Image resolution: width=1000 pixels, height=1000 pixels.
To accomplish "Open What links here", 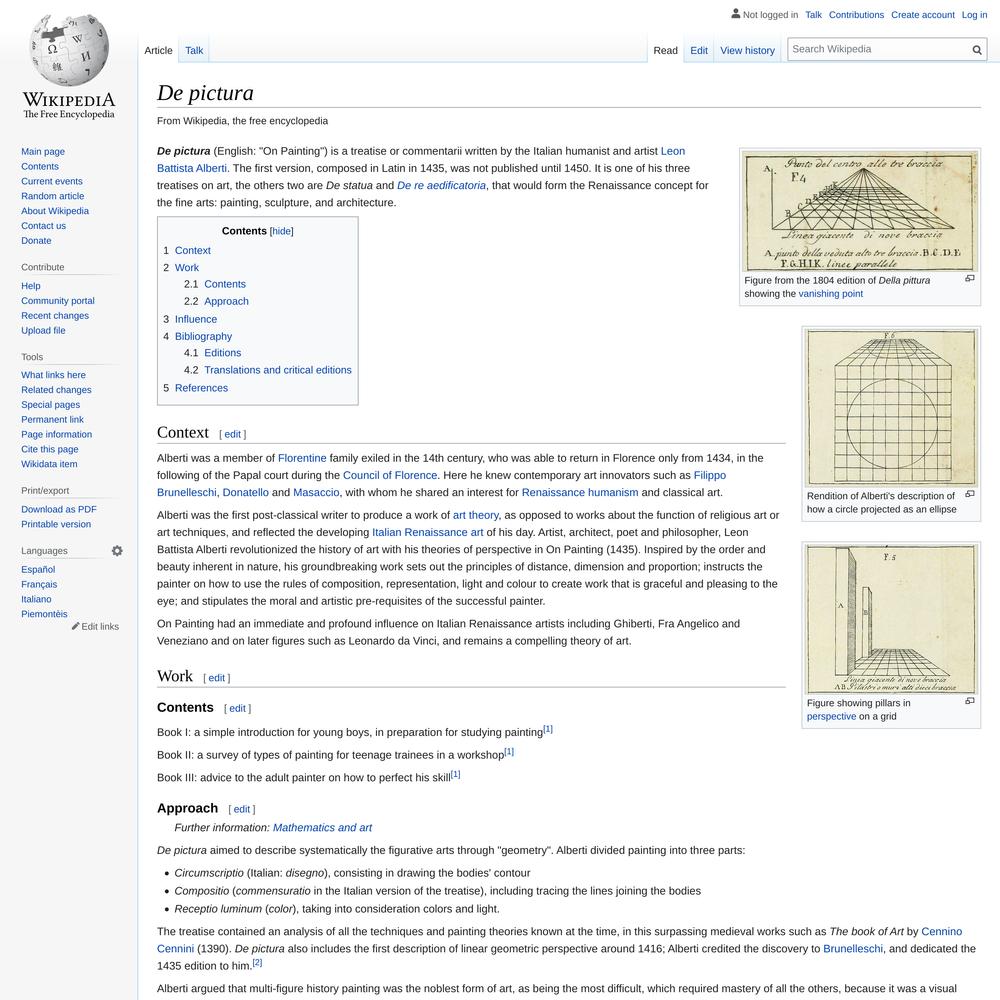I will (x=53, y=375).
